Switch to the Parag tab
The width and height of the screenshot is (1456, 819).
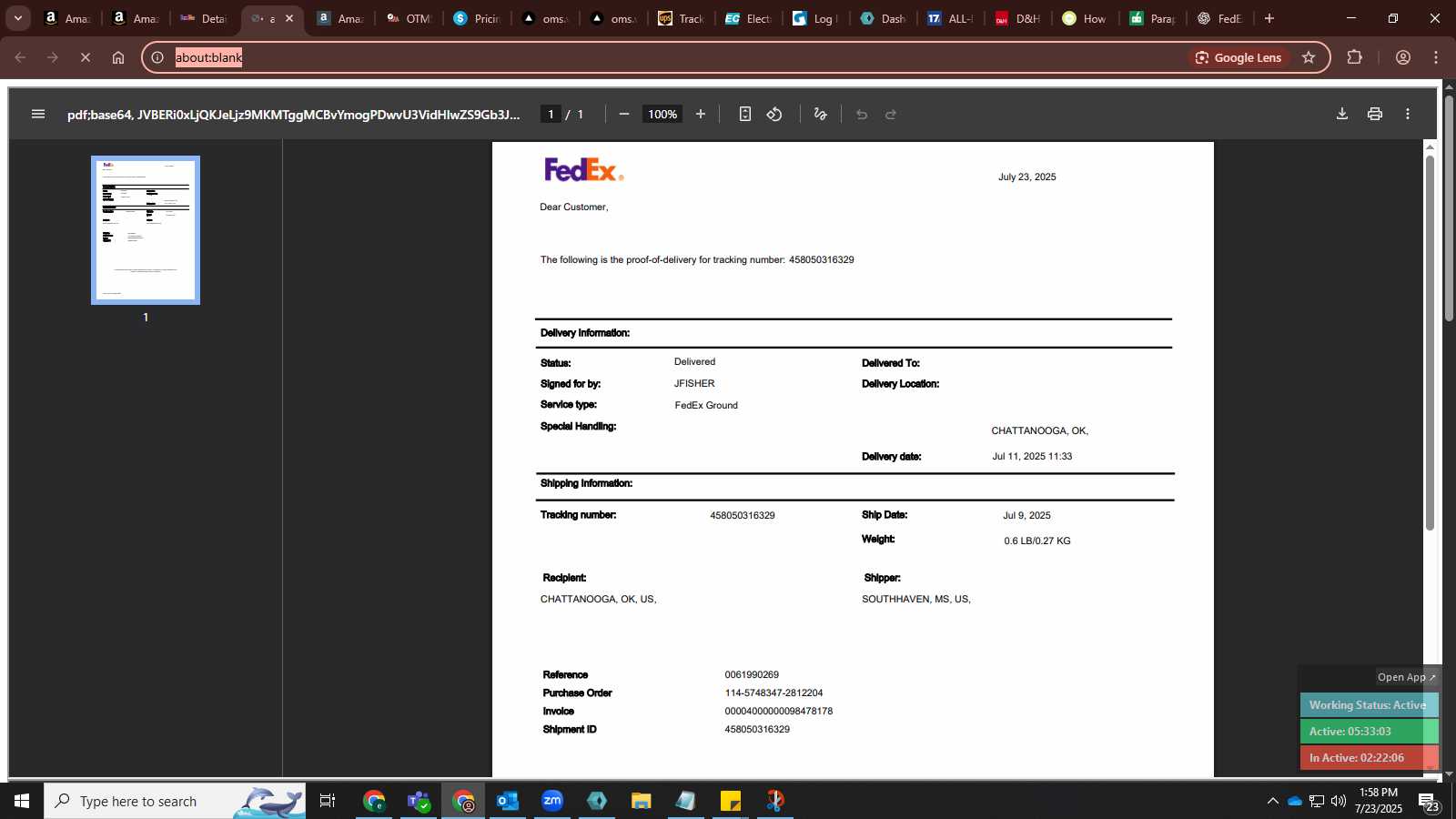[1152, 18]
